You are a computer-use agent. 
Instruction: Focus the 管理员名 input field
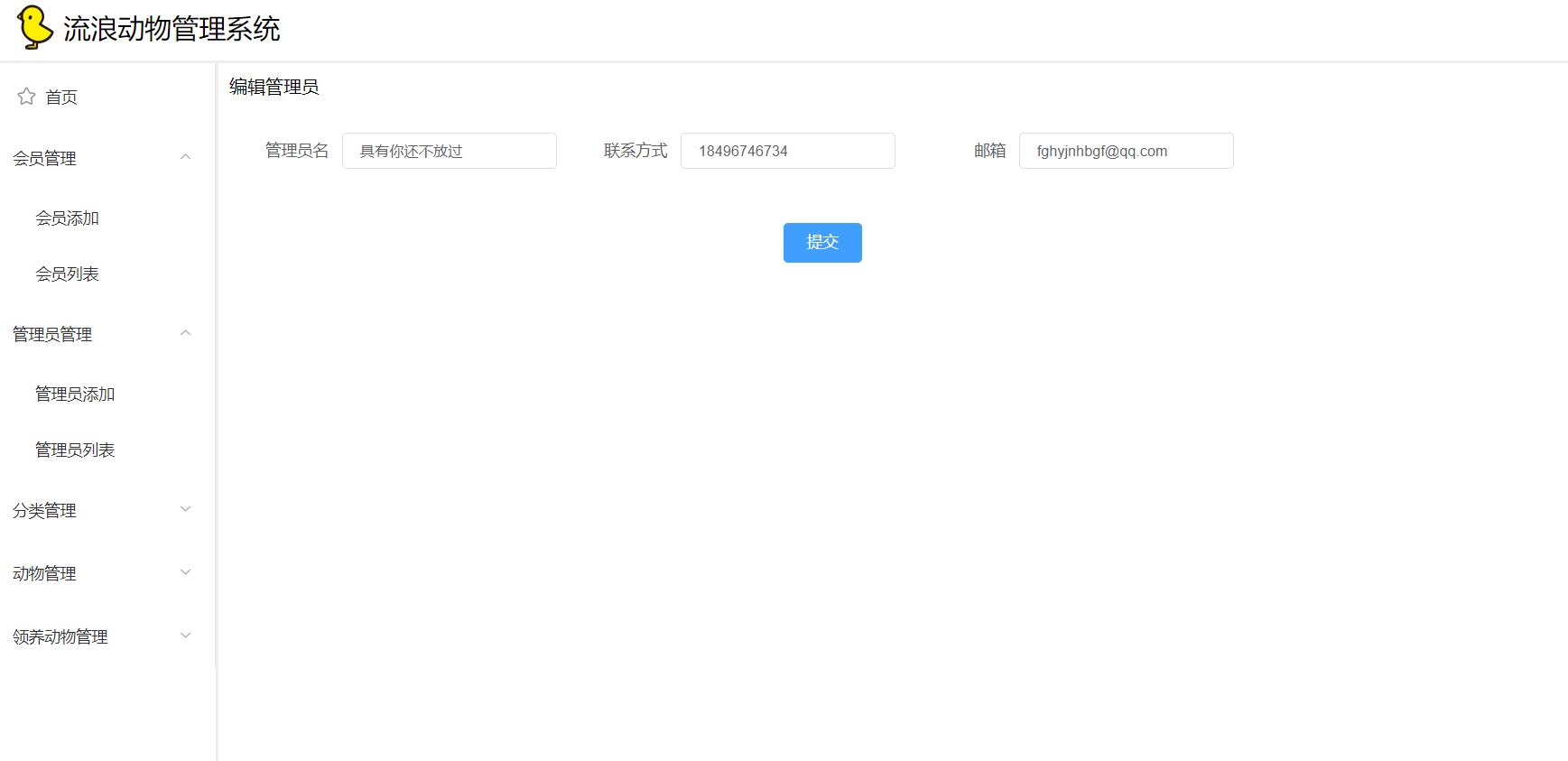click(x=450, y=151)
